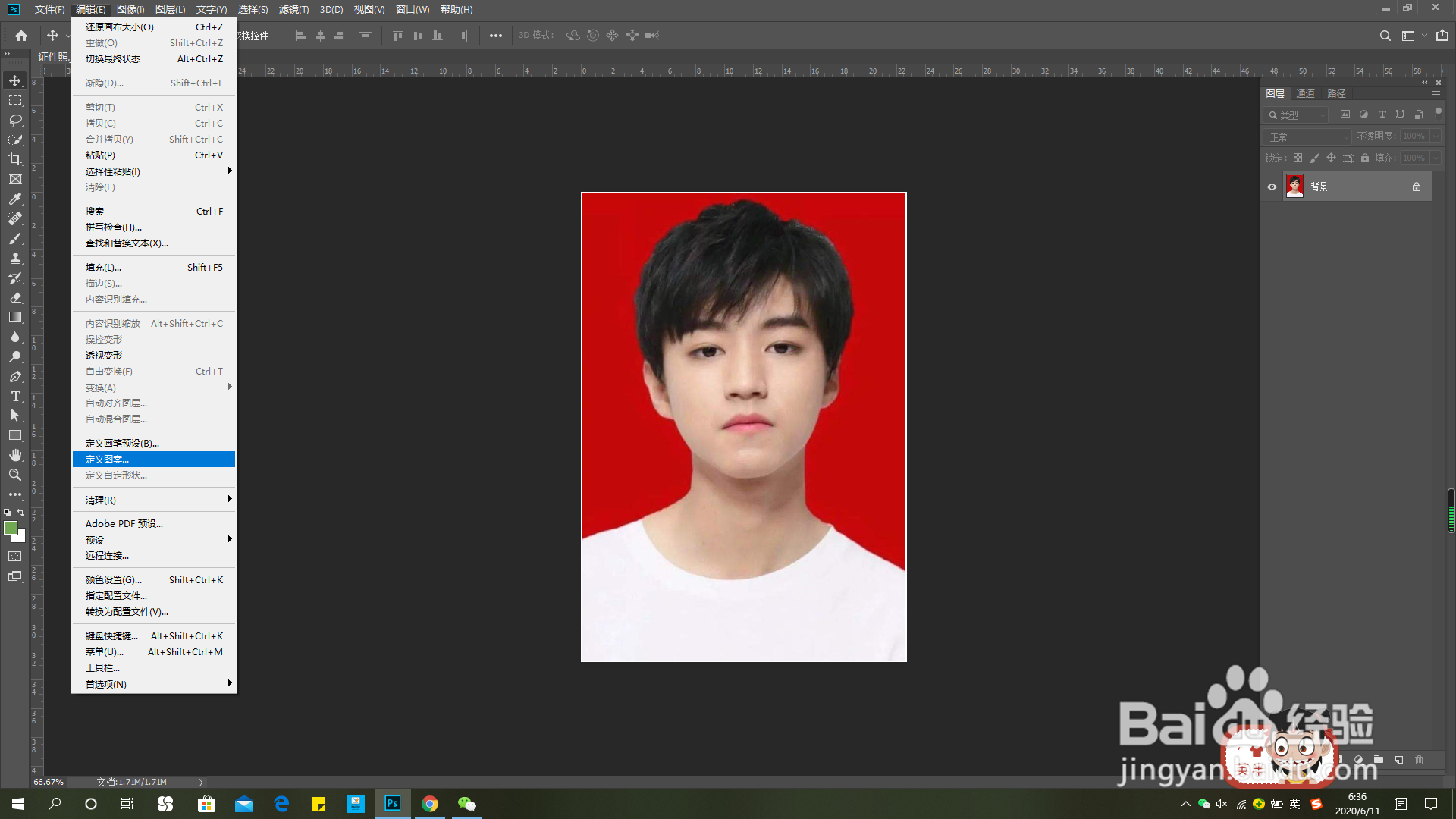Click the green foreground color swatch
Image resolution: width=1456 pixels, height=819 pixels.
[x=11, y=528]
